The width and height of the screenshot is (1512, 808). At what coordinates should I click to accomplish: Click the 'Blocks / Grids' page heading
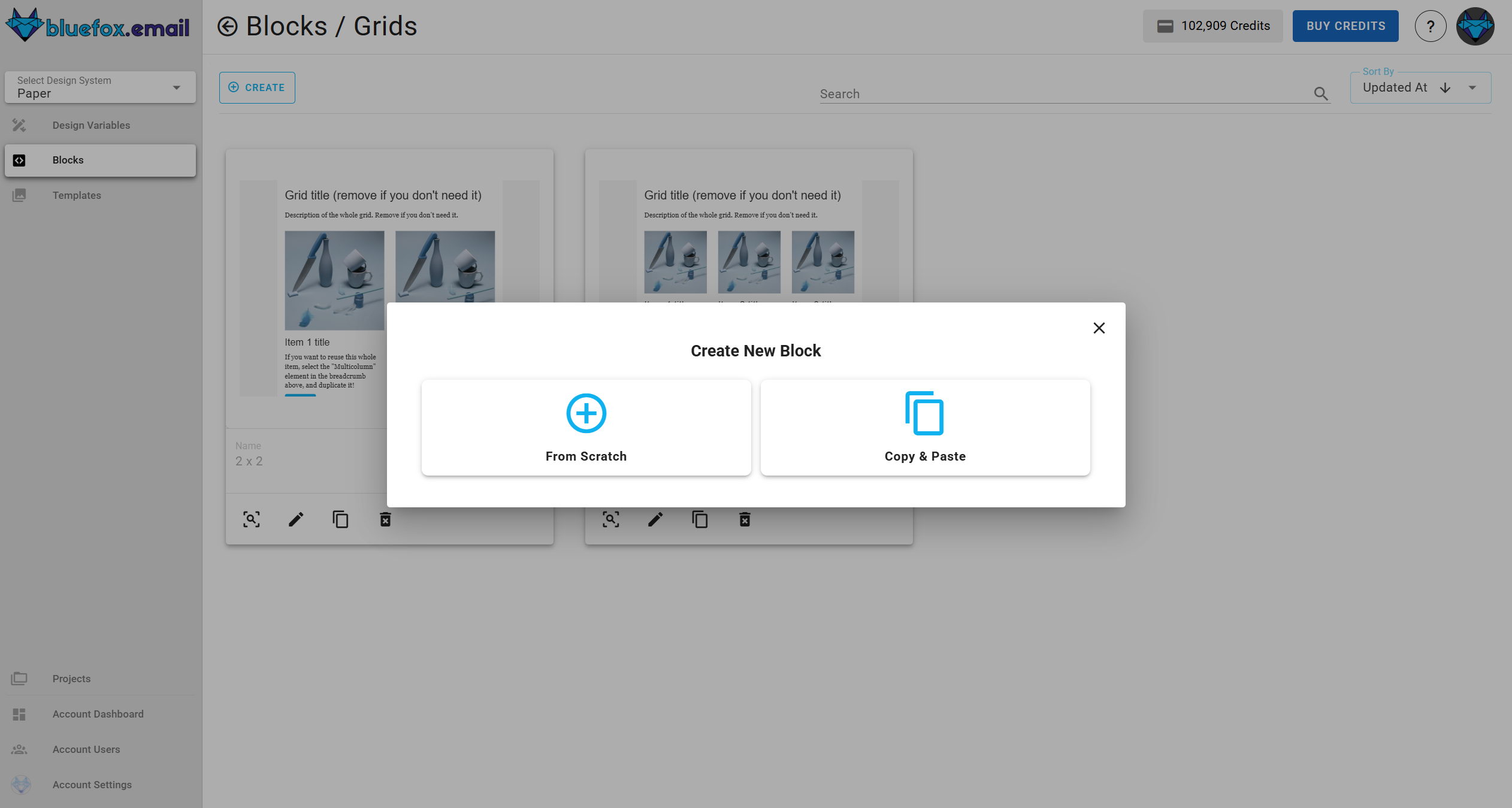(x=331, y=26)
